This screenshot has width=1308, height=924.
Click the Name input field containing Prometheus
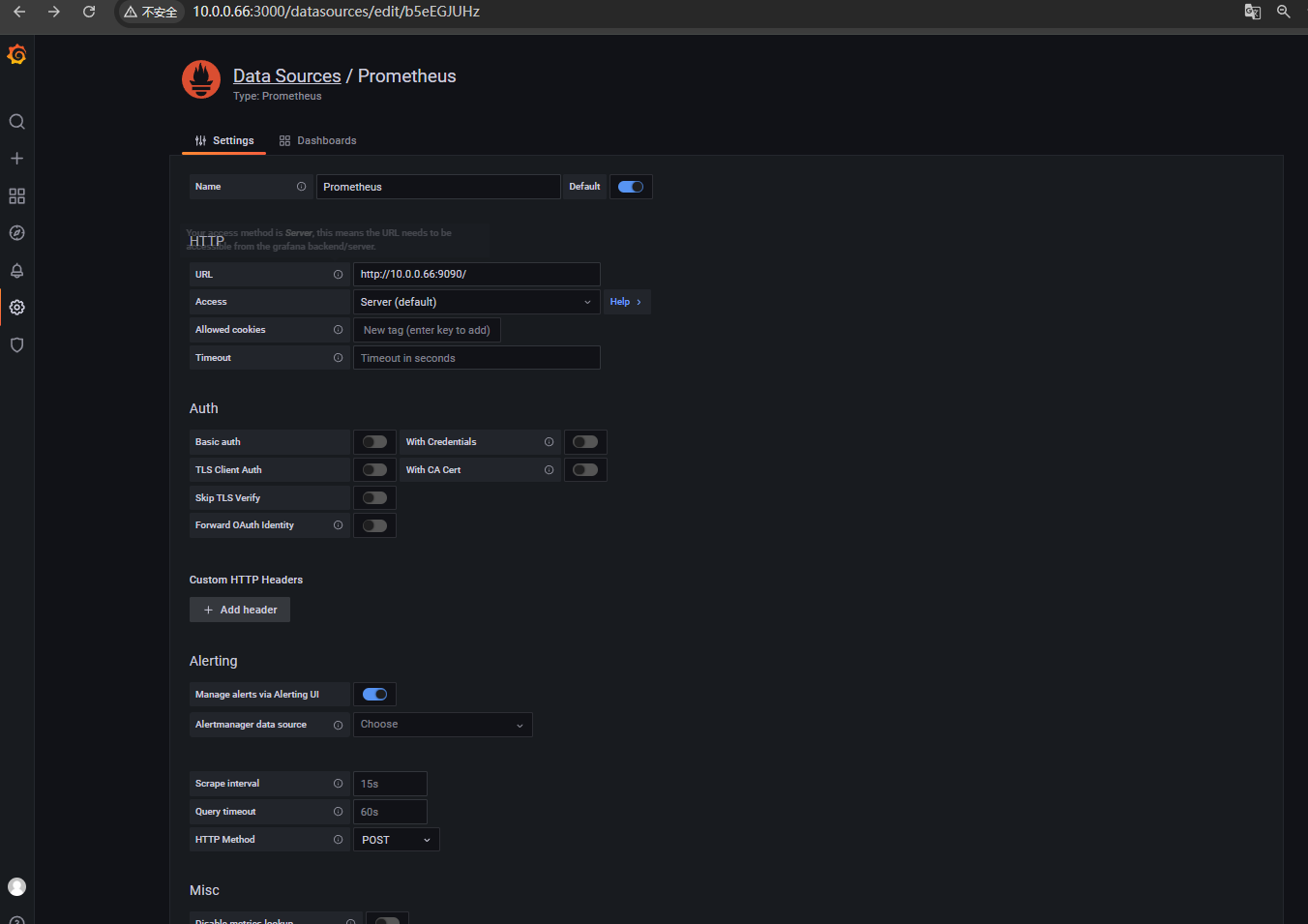pos(438,187)
